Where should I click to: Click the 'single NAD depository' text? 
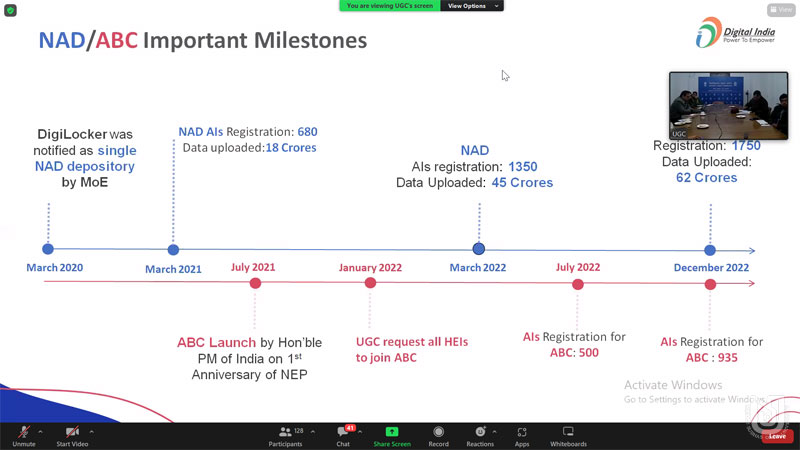point(85,158)
